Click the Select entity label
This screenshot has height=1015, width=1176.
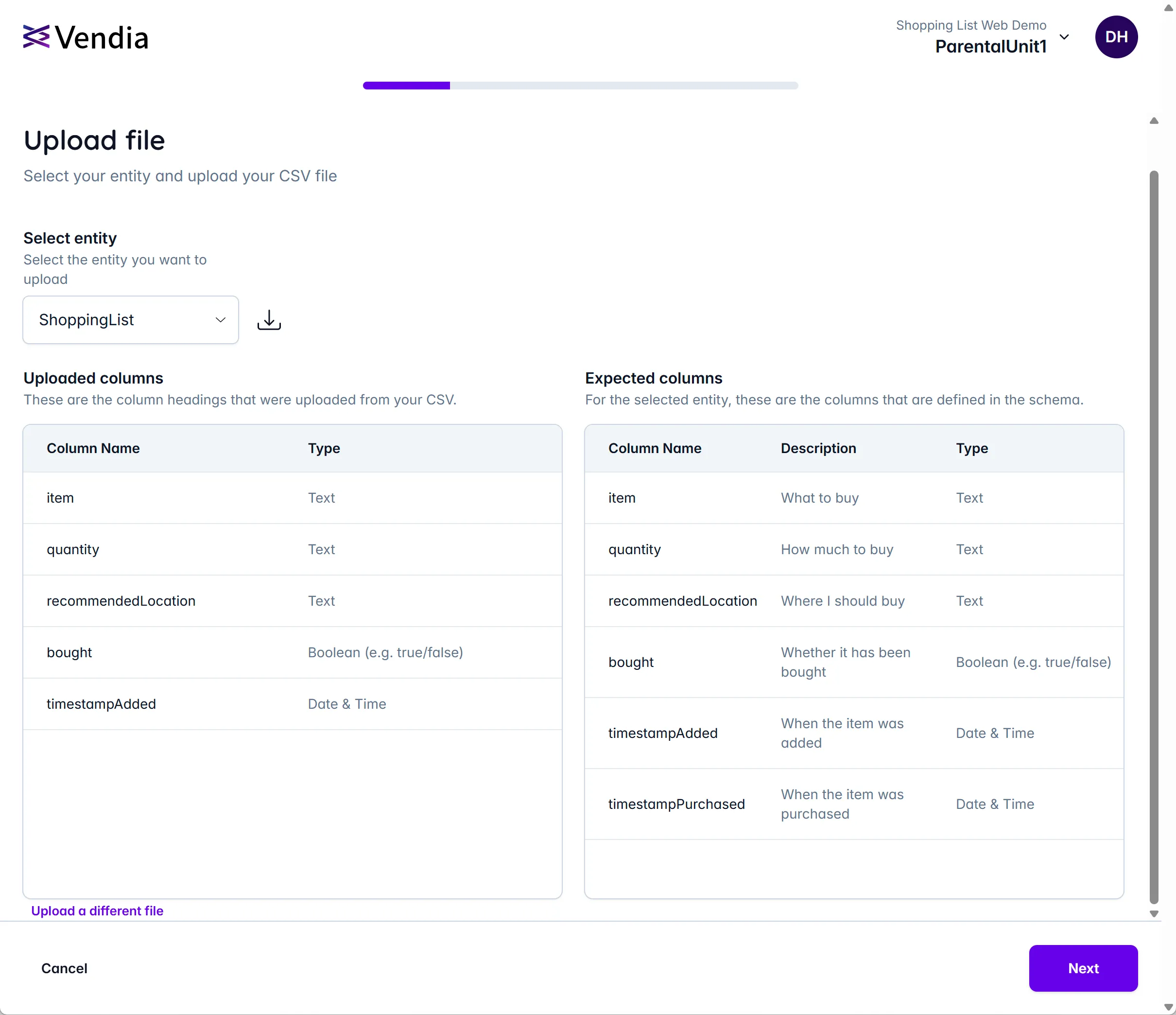pyautogui.click(x=70, y=238)
